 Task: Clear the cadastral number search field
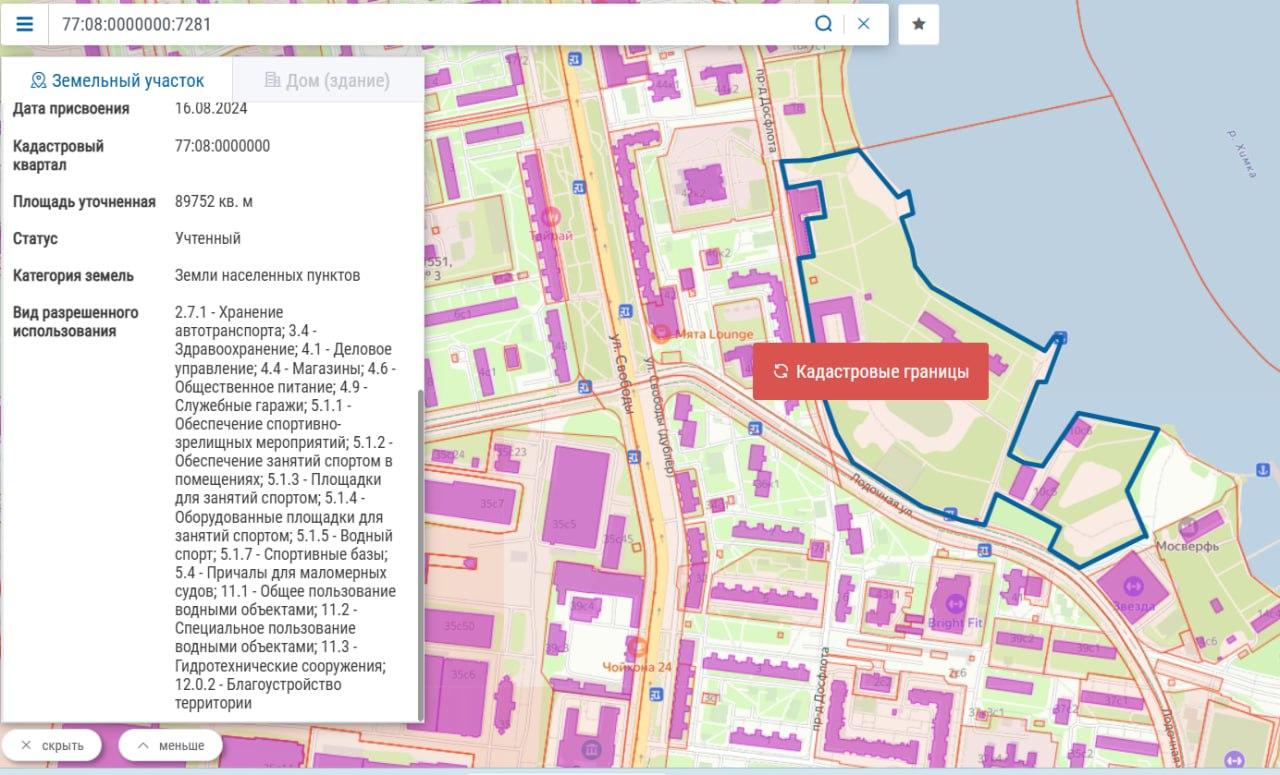click(x=864, y=24)
